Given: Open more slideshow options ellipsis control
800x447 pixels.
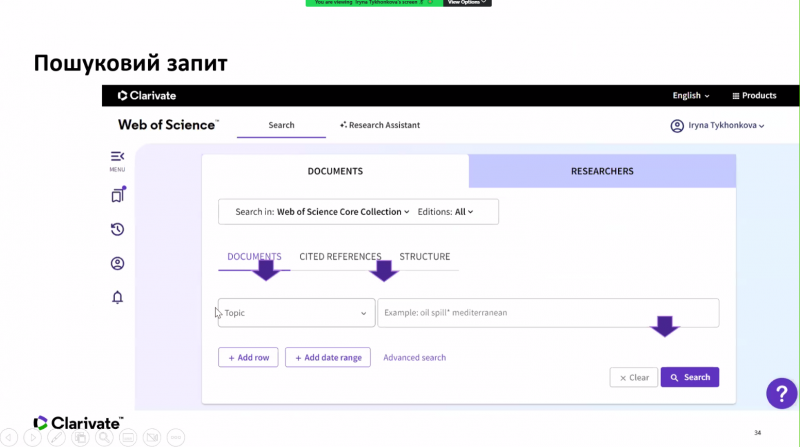Looking at the screenshot, I should (x=176, y=437).
